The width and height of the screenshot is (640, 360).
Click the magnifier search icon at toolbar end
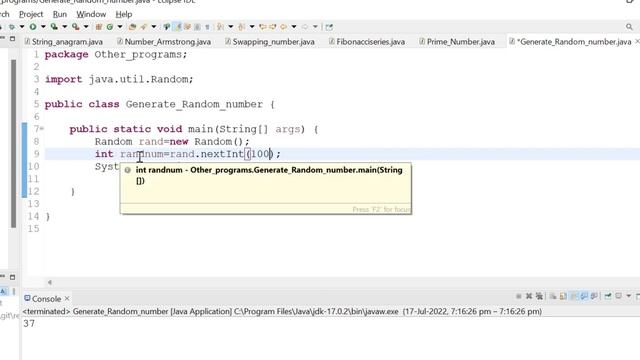tap(629, 27)
